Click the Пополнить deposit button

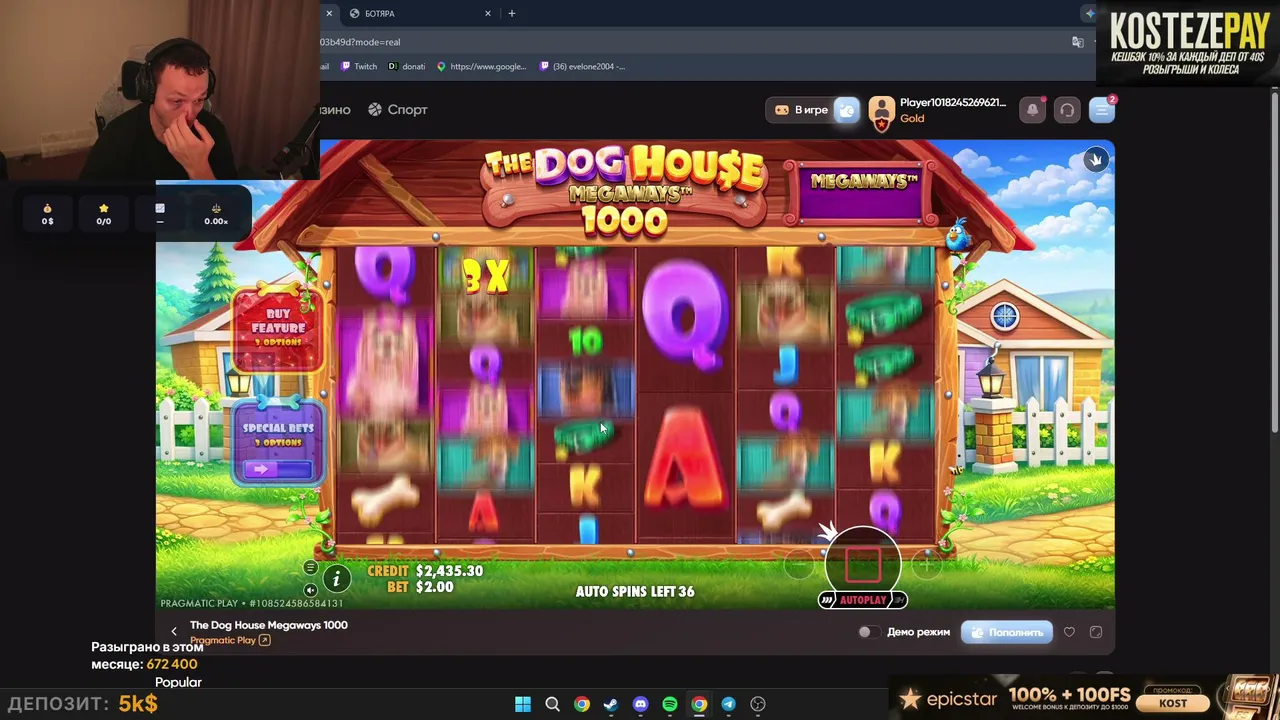coord(1007,632)
